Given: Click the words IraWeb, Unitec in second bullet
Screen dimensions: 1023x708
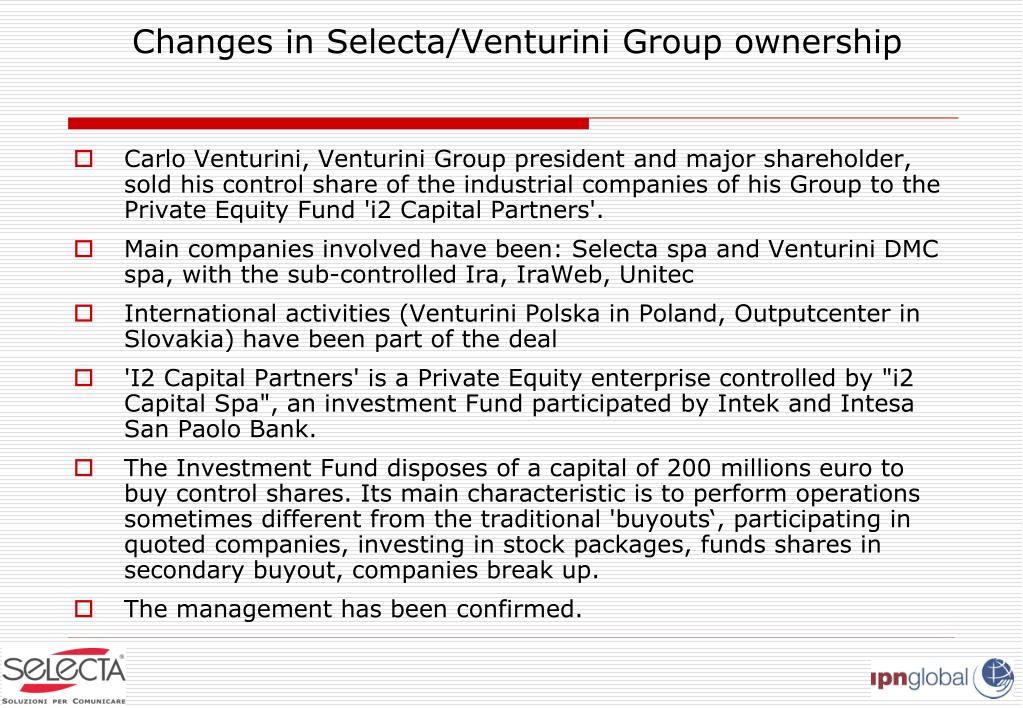Looking at the screenshot, I should [605, 275].
